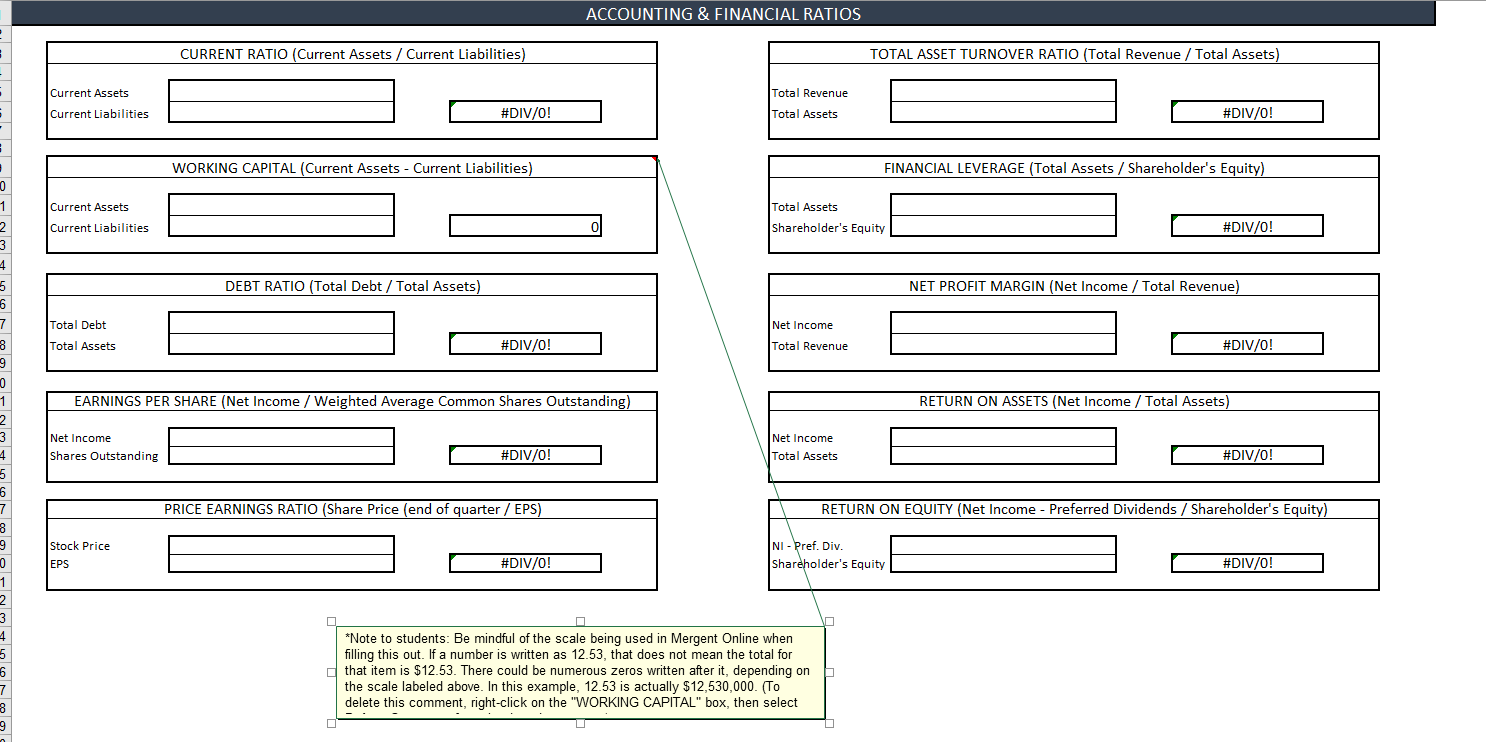Click Total Revenue input in Net Profit Margin box
This screenshot has height=742, width=1486.
(1003, 344)
